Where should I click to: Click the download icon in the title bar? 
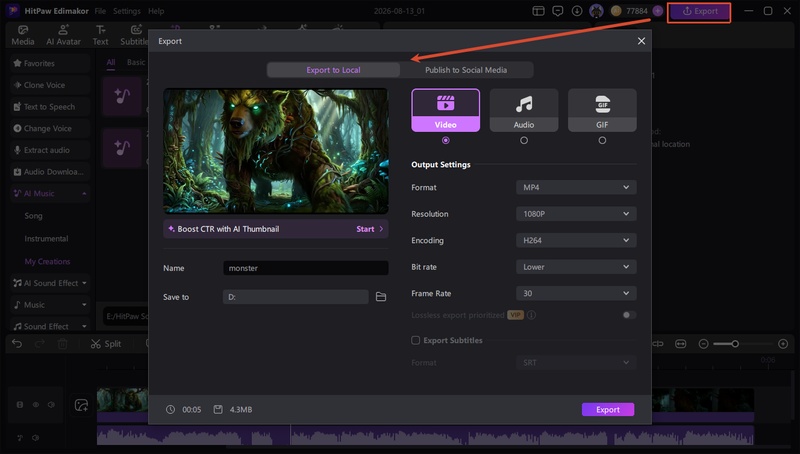tap(577, 11)
